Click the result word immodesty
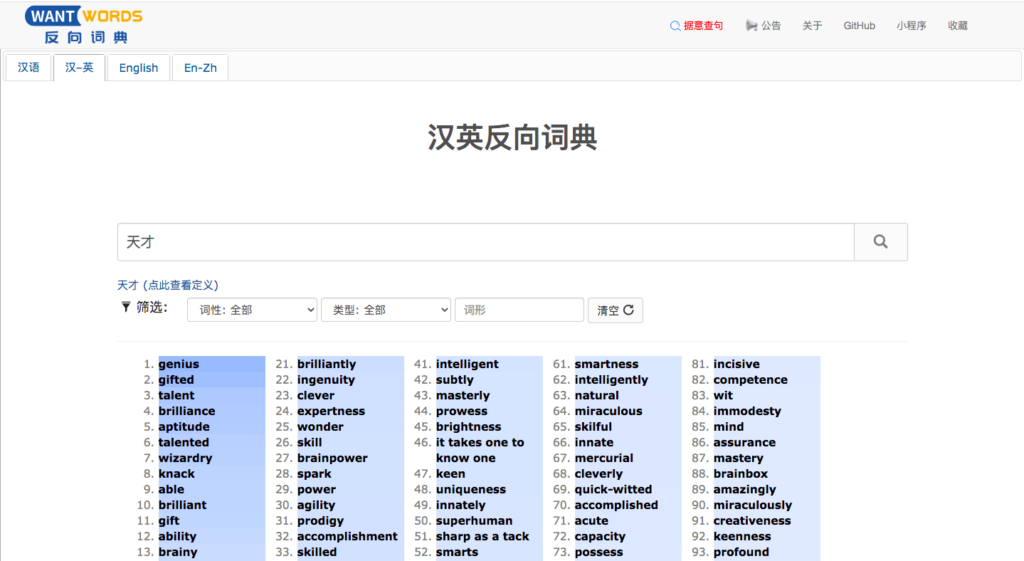Screen dimensions: 1024x561 [746, 411]
